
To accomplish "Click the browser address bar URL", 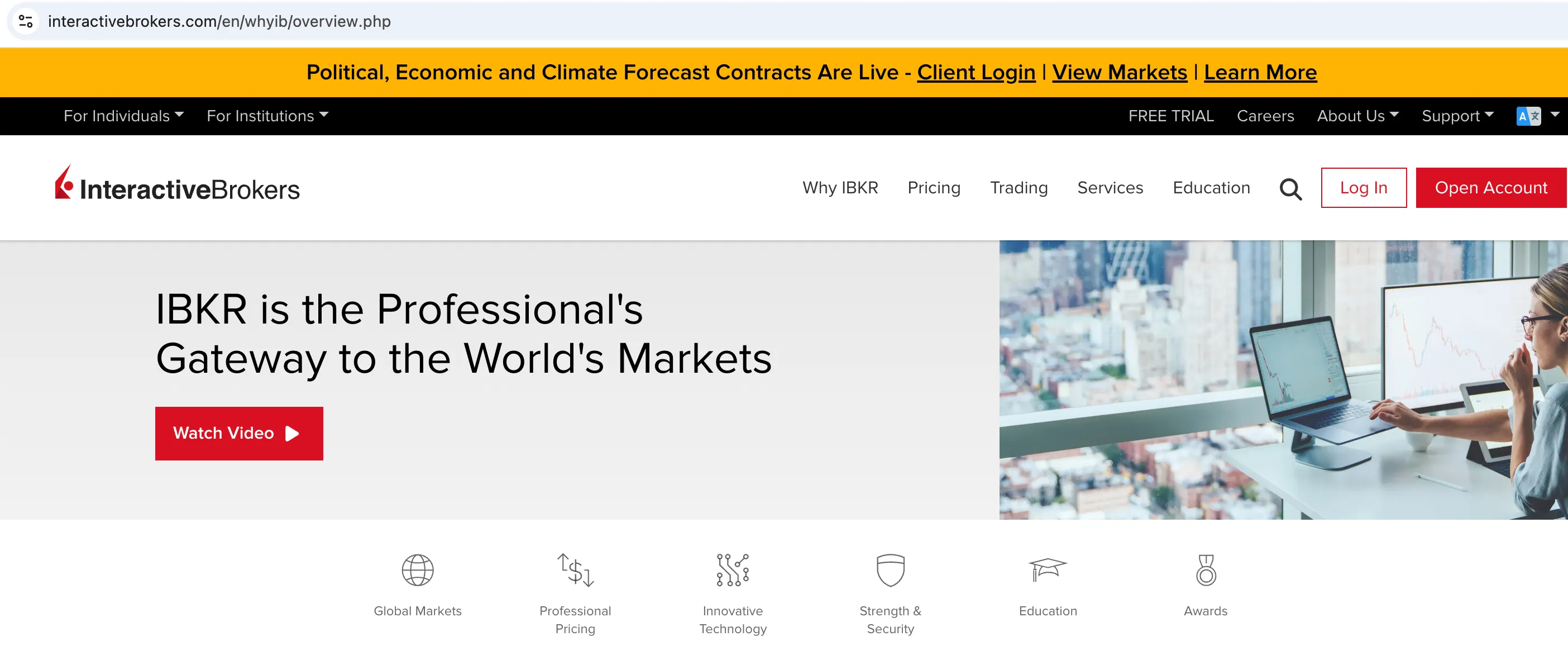I will click(x=219, y=21).
